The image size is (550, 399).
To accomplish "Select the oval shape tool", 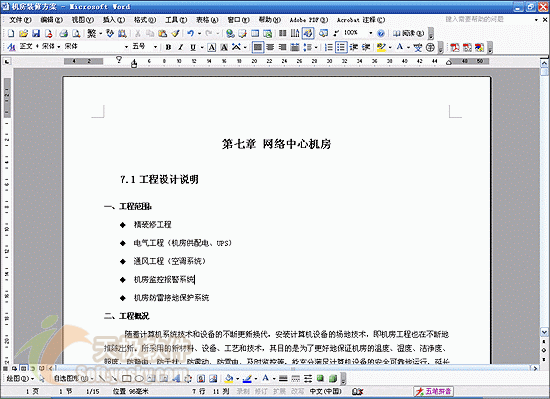I will 139,379.
